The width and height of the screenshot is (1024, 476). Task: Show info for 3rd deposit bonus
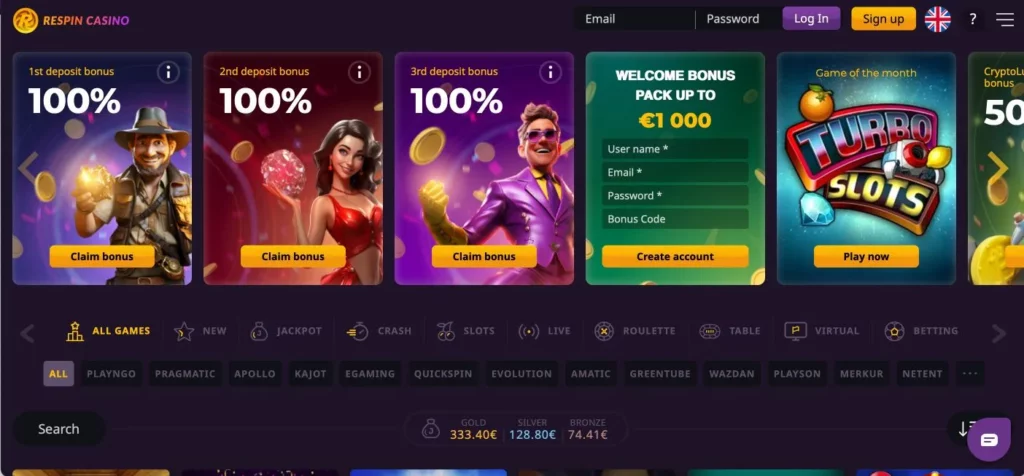(x=550, y=72)
